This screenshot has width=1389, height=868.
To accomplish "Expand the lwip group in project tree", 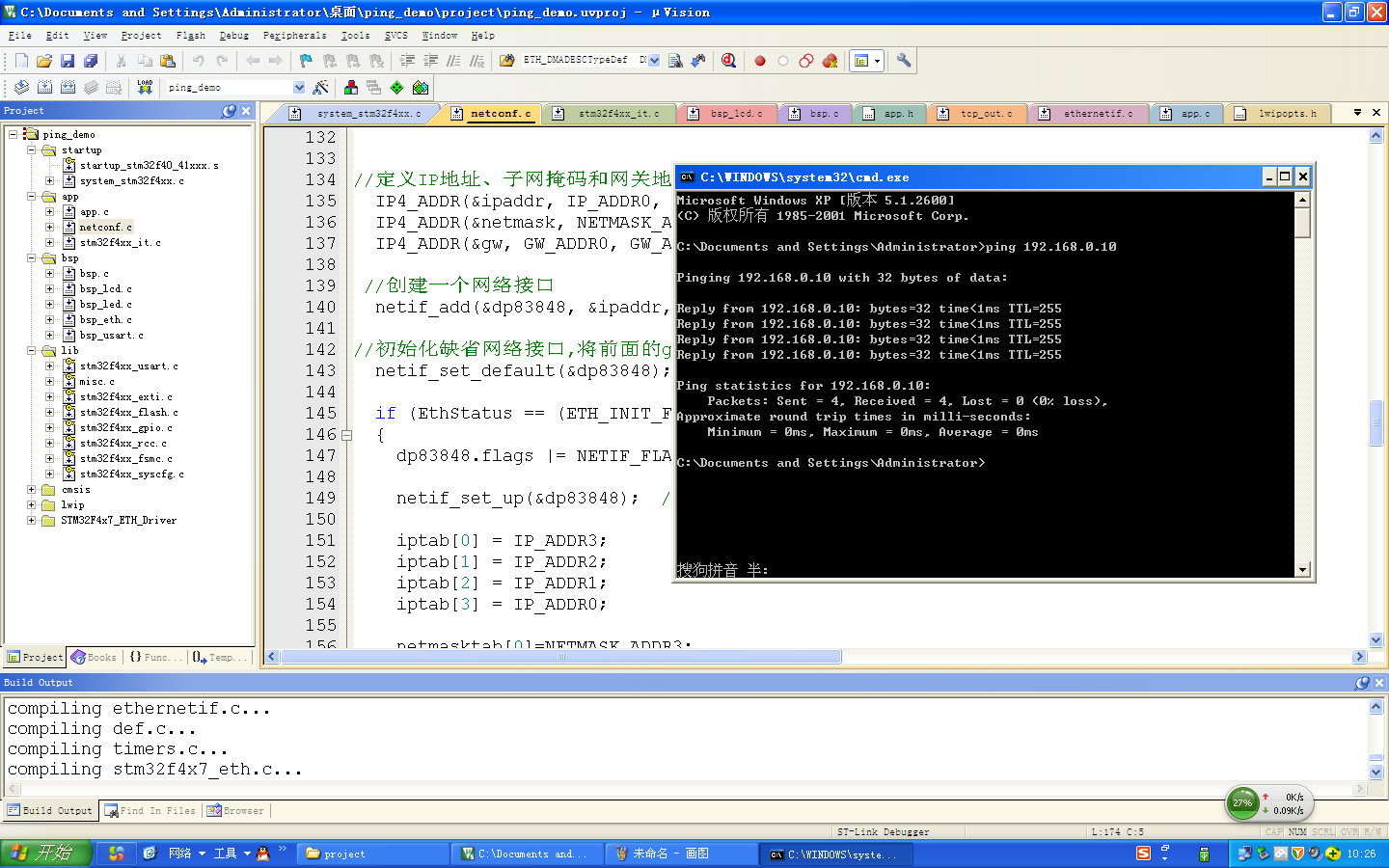I will [x=32, y=505].
